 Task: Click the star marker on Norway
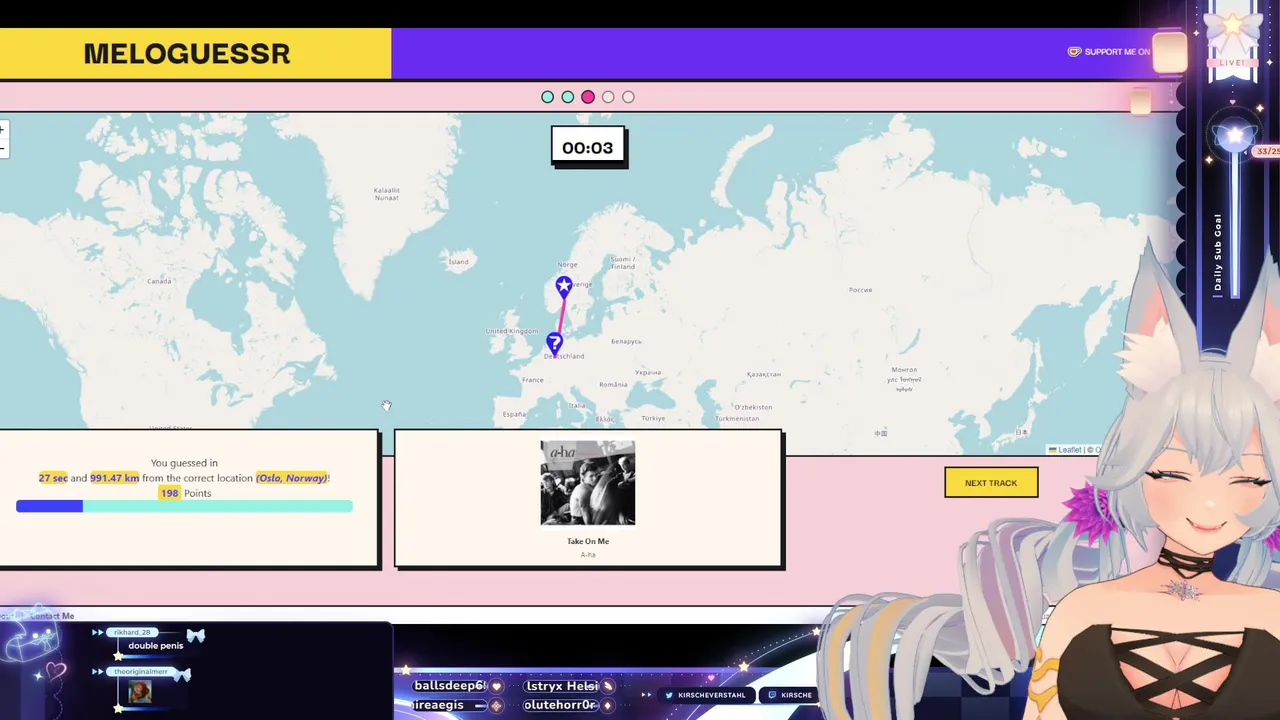(564, 286)
